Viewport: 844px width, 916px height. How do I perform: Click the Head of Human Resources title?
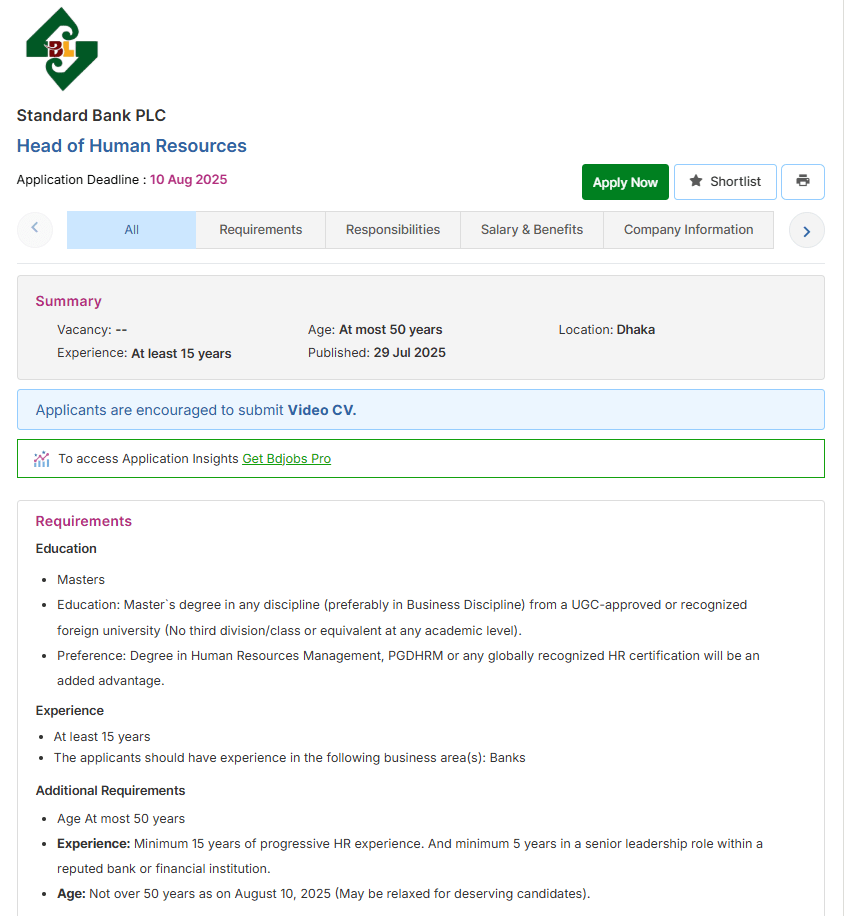(131, 145)
